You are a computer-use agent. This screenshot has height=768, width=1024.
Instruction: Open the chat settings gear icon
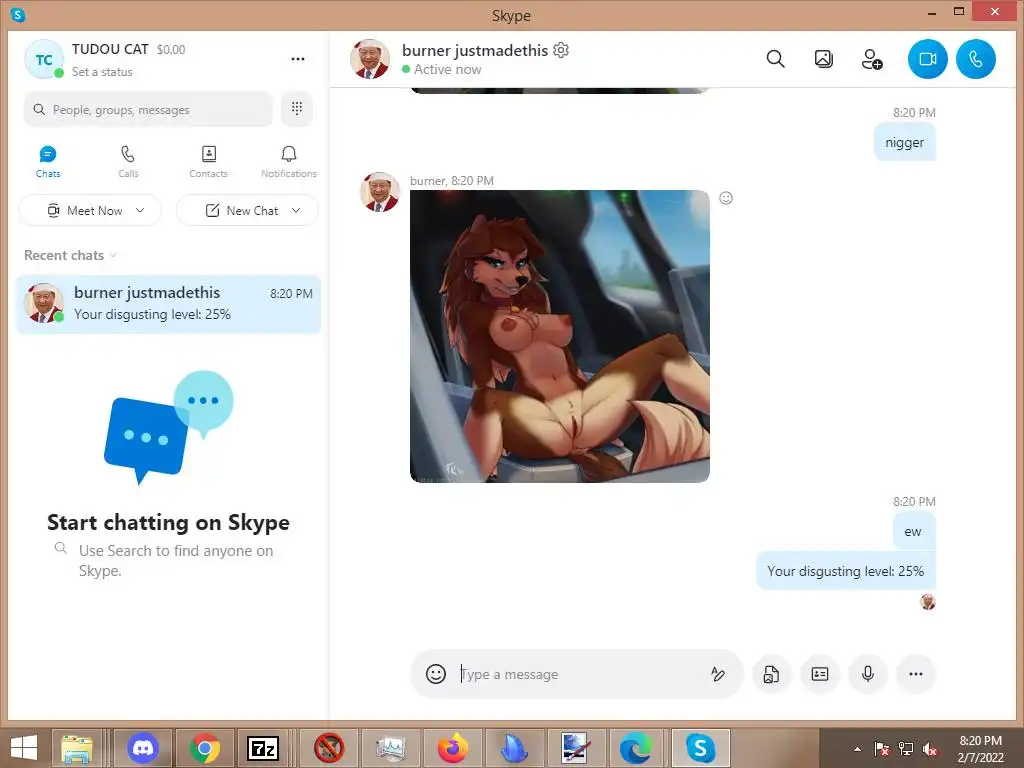[561, 50]
